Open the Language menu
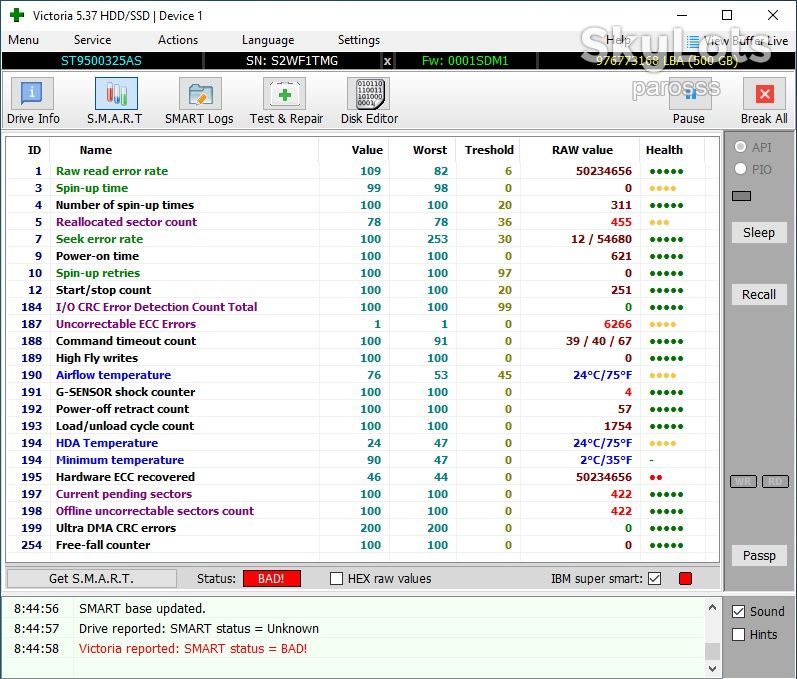This screenshot has width=797, height=679. point(268,40)
